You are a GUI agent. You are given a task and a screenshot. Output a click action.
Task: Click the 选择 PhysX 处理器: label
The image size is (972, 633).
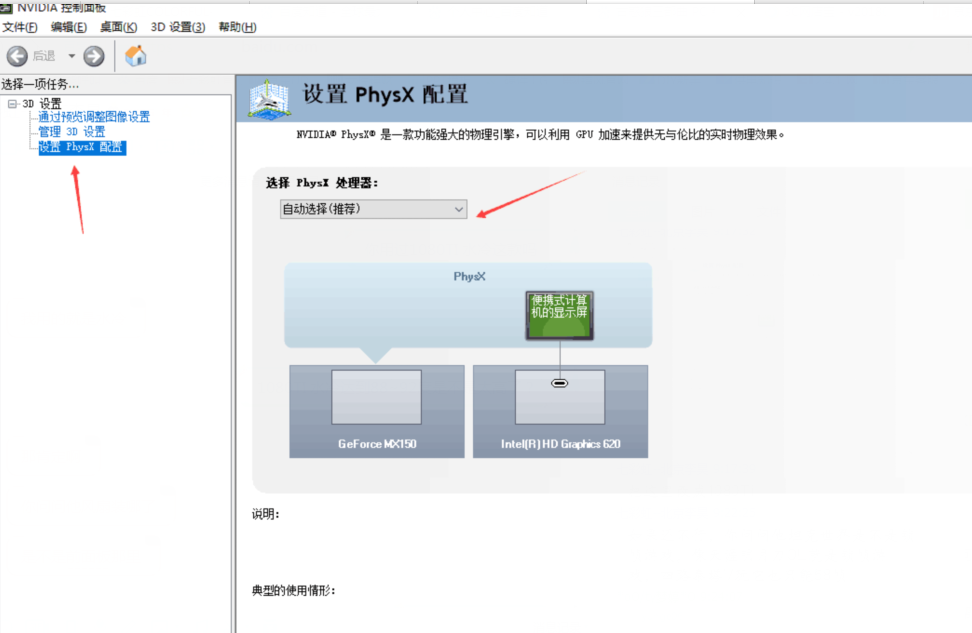[x=322, y=183]
